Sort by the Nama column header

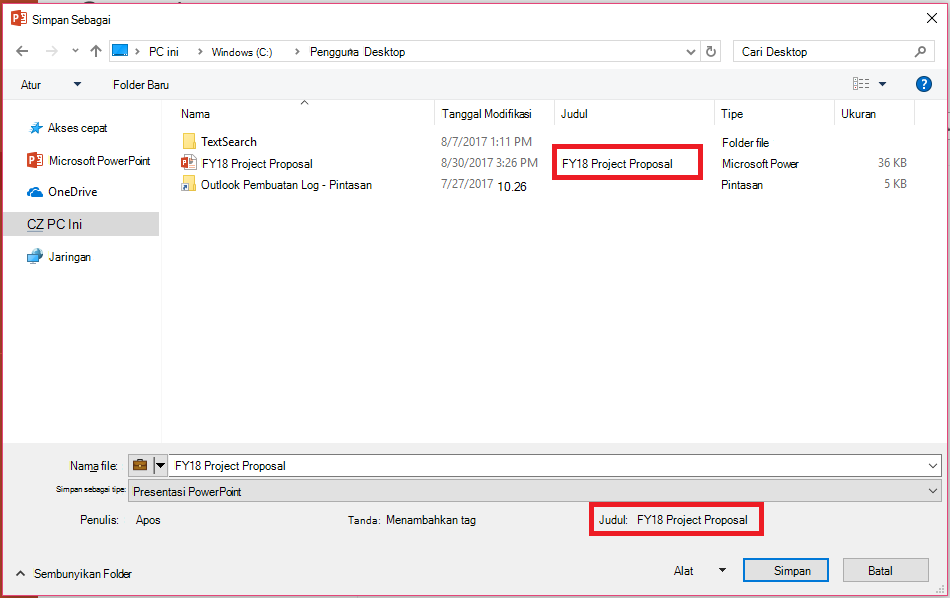[x=195, y=114]
